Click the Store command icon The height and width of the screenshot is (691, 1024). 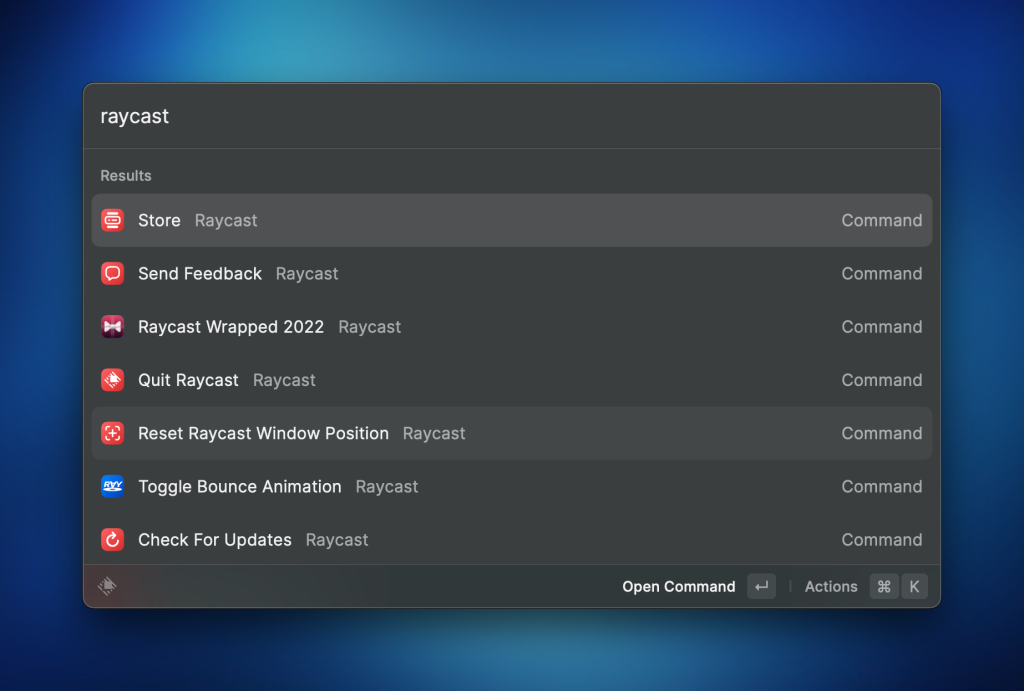[x=112, y=220]
